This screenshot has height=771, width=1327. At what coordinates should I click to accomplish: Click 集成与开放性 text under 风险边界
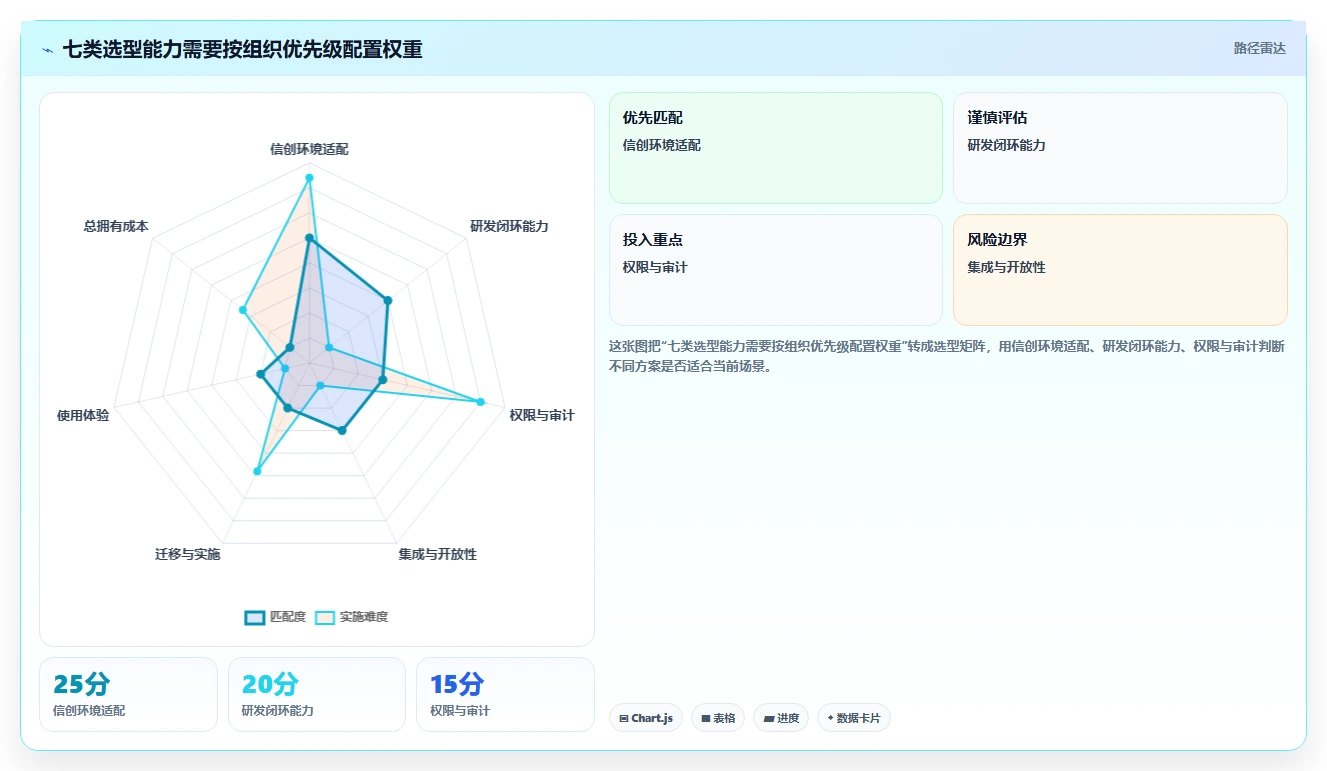tap(1006, 267)
